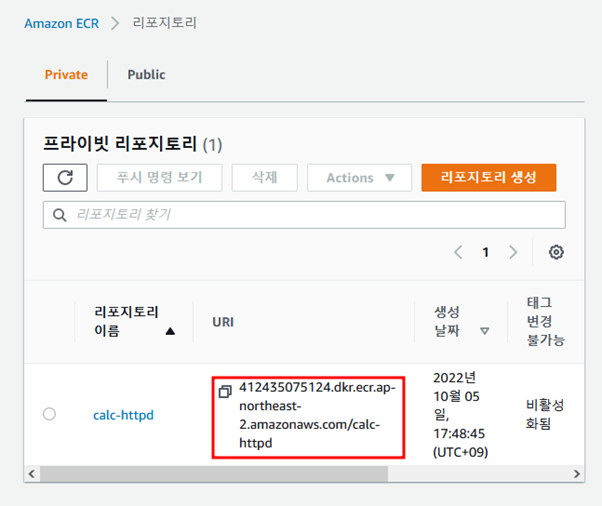The image size is (602, 506).
Task: Go to the previous page arrow
Action: [458, 252]
